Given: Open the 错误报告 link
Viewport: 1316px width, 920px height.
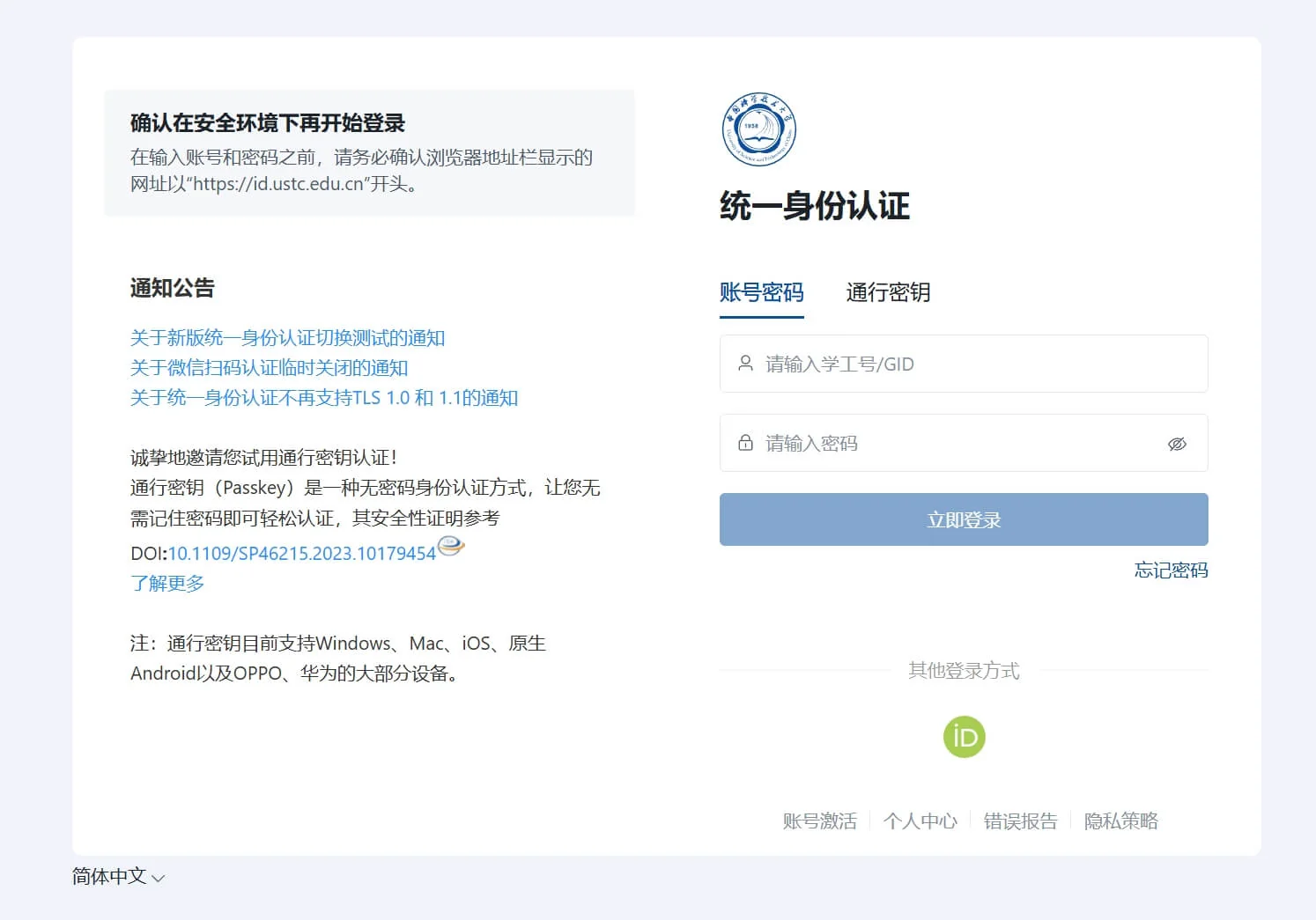Looking at the screenshot, I should (x=1020, y=821).
